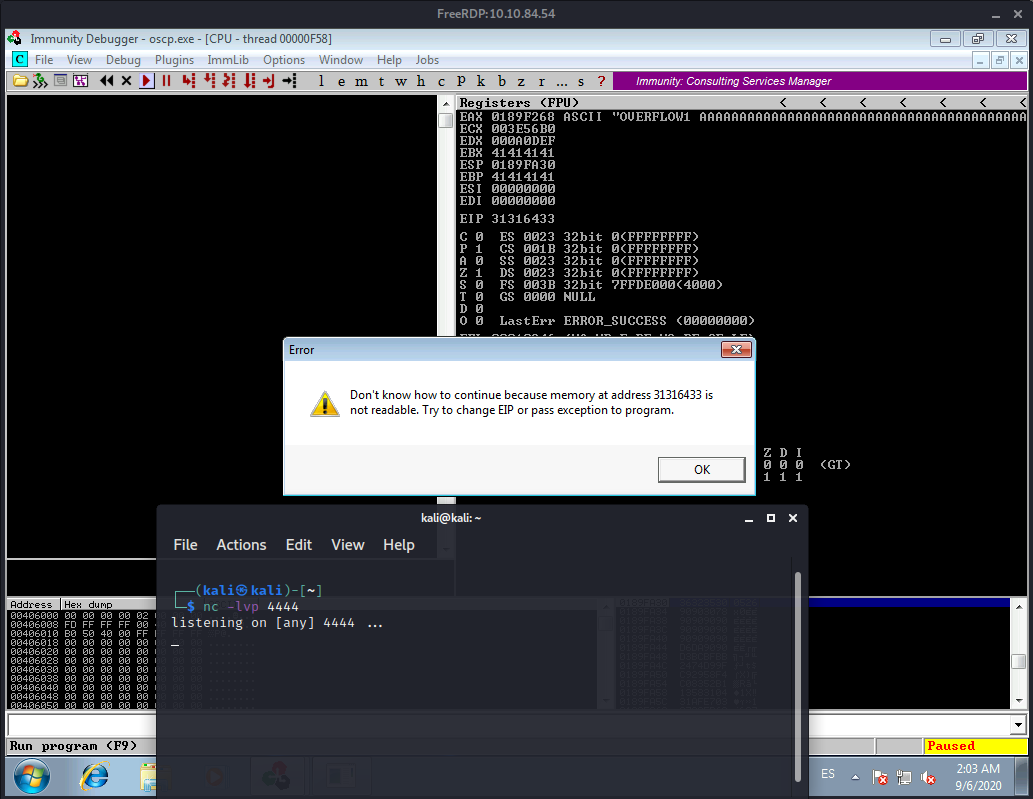The width and height of the screenshot is (1033, 799).
Task: Click the graph diagram toolbar icon
Action: 81,81
